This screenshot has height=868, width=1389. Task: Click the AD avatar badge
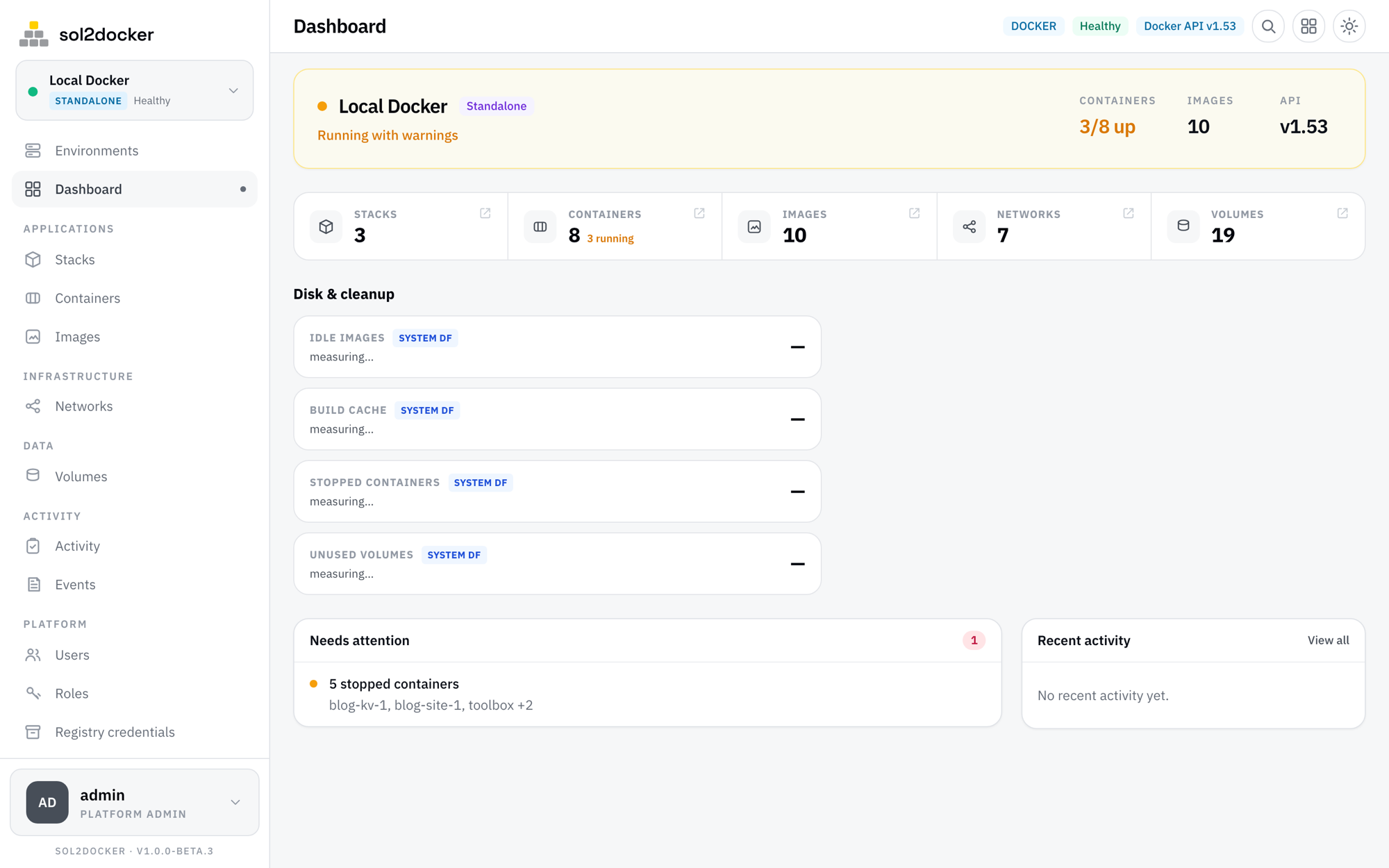(47, 802)
